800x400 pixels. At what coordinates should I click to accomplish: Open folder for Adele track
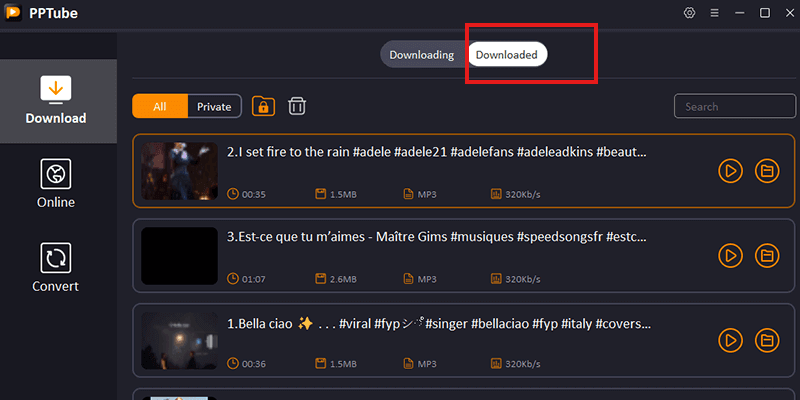767,171
